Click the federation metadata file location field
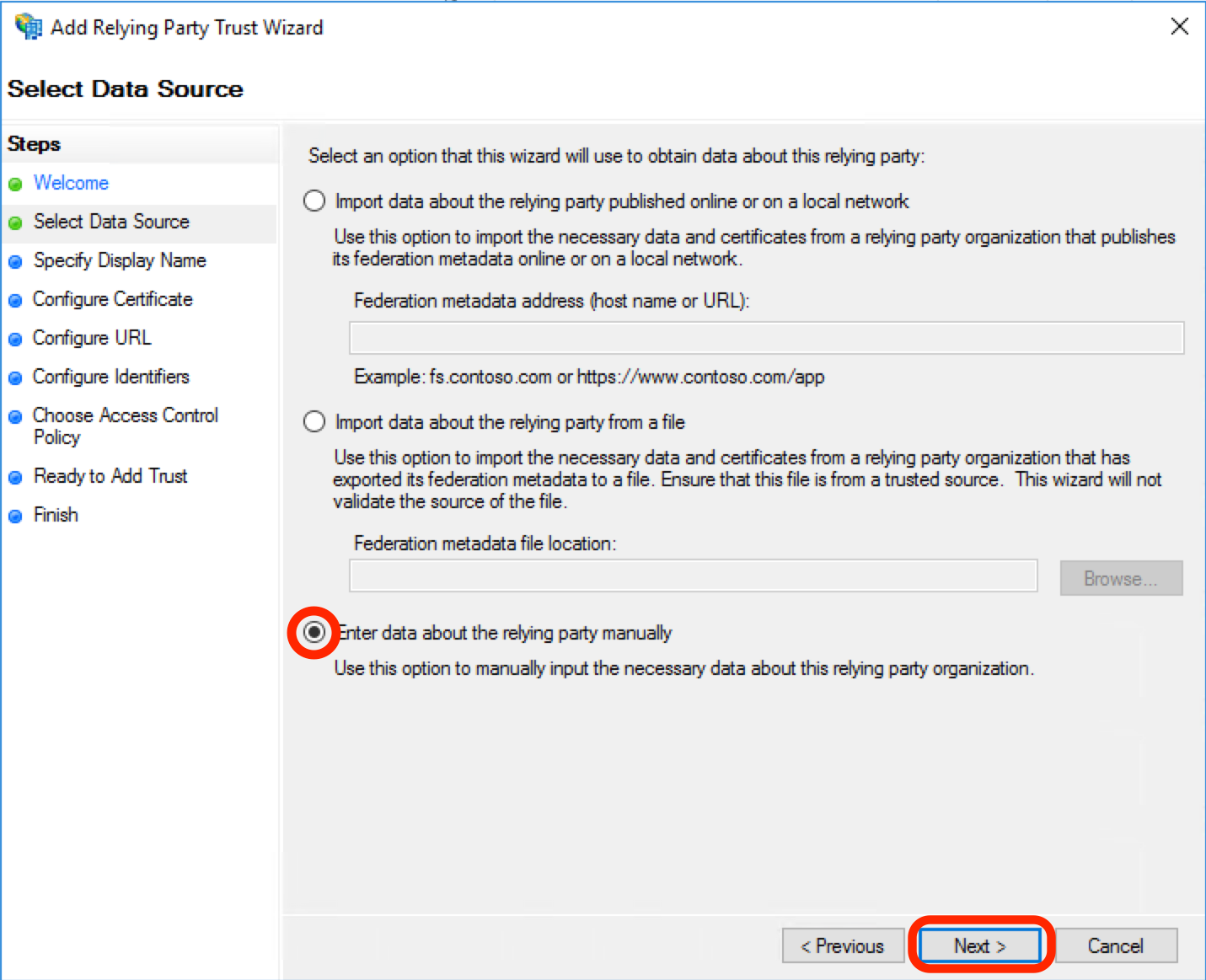The image size is (1206, 980). (x=693, y=576)
